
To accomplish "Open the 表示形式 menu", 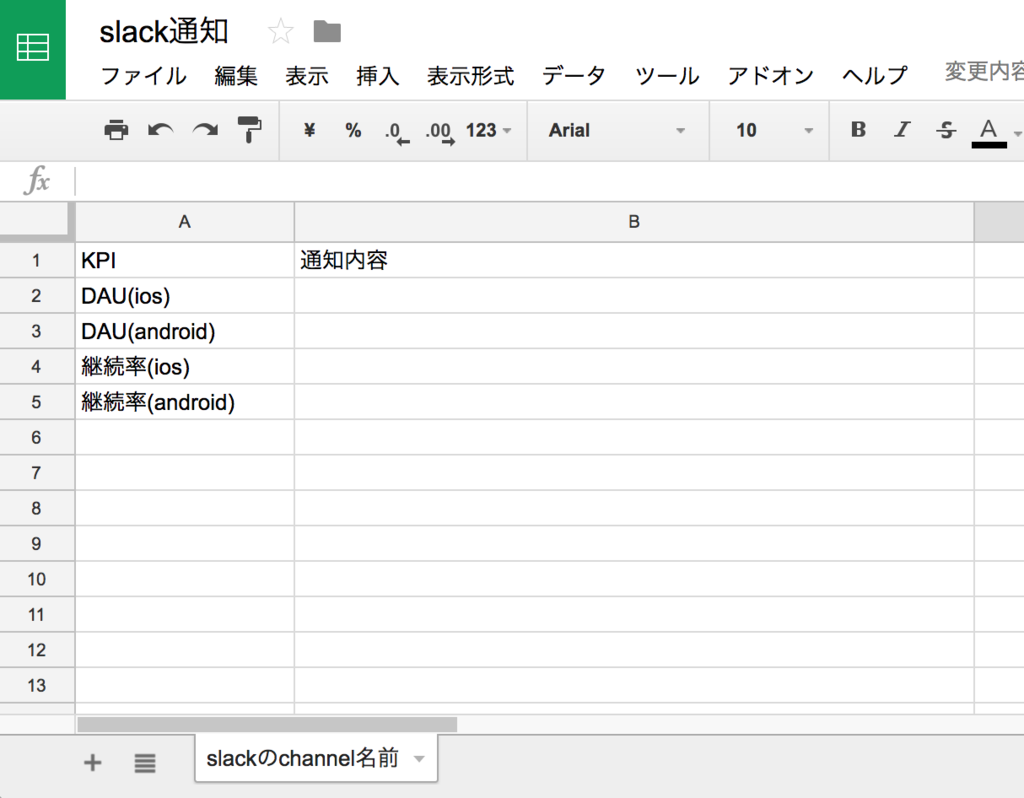I will [x=470, y=76].
